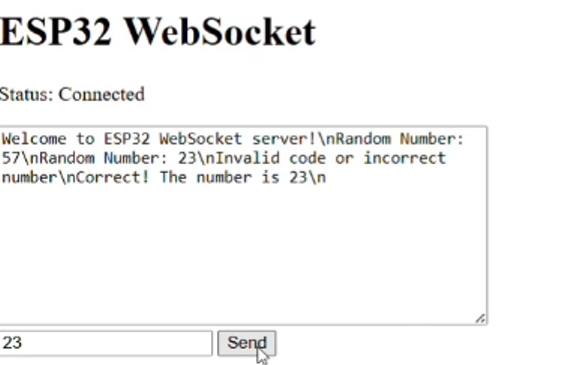
Task: Click the Send button
Action: tap(247, 343)
